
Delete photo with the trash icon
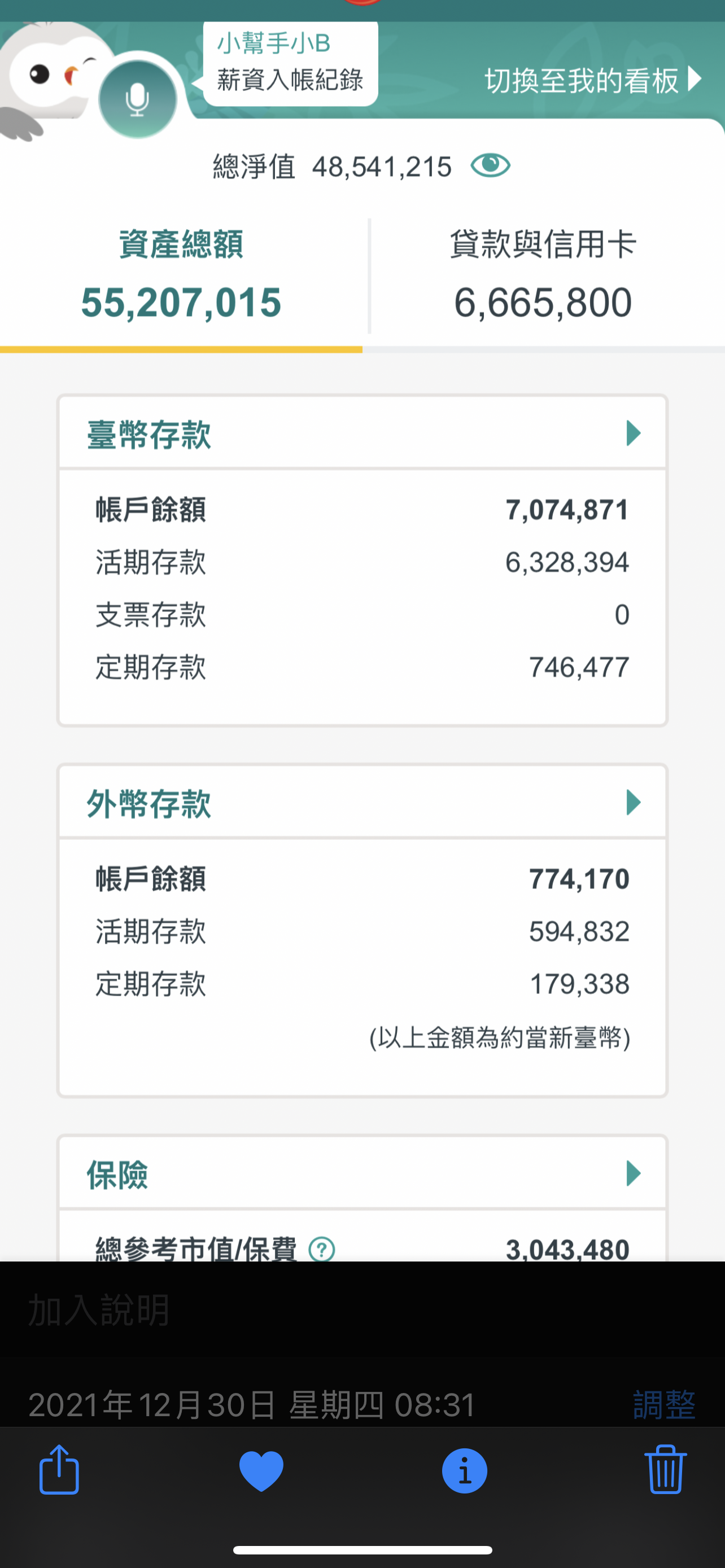(665, 1470)
